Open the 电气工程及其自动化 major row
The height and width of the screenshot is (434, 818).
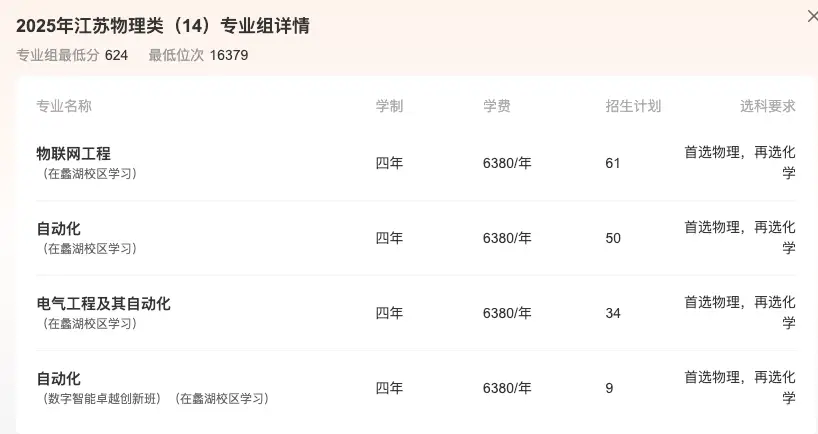[x=104, y=303]
